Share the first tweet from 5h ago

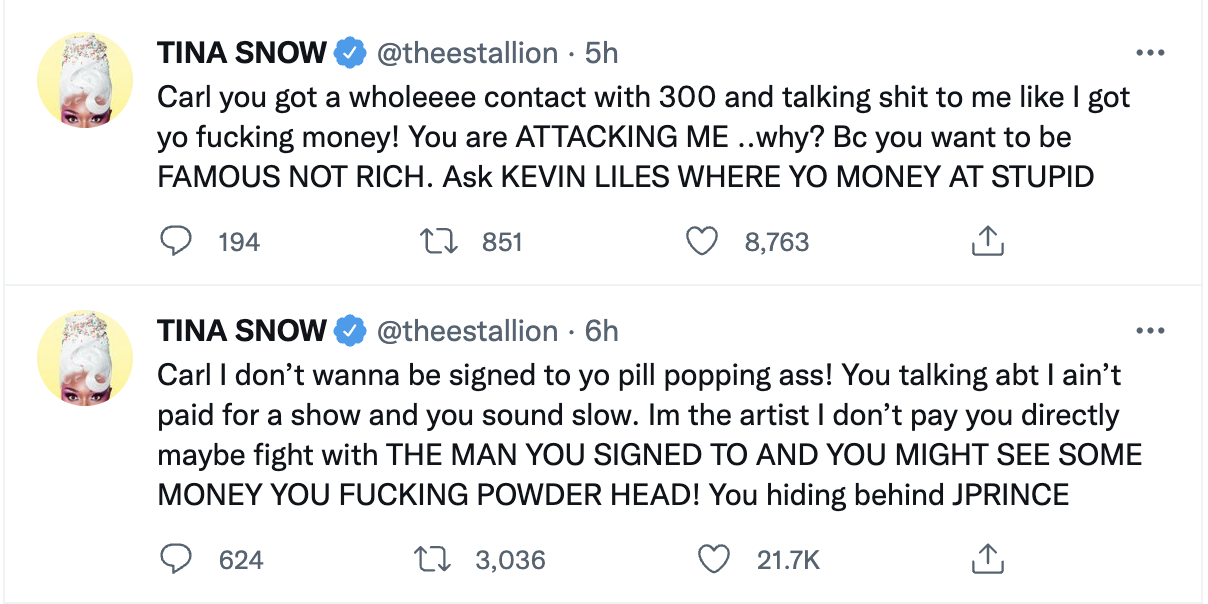tap(988, 240)
